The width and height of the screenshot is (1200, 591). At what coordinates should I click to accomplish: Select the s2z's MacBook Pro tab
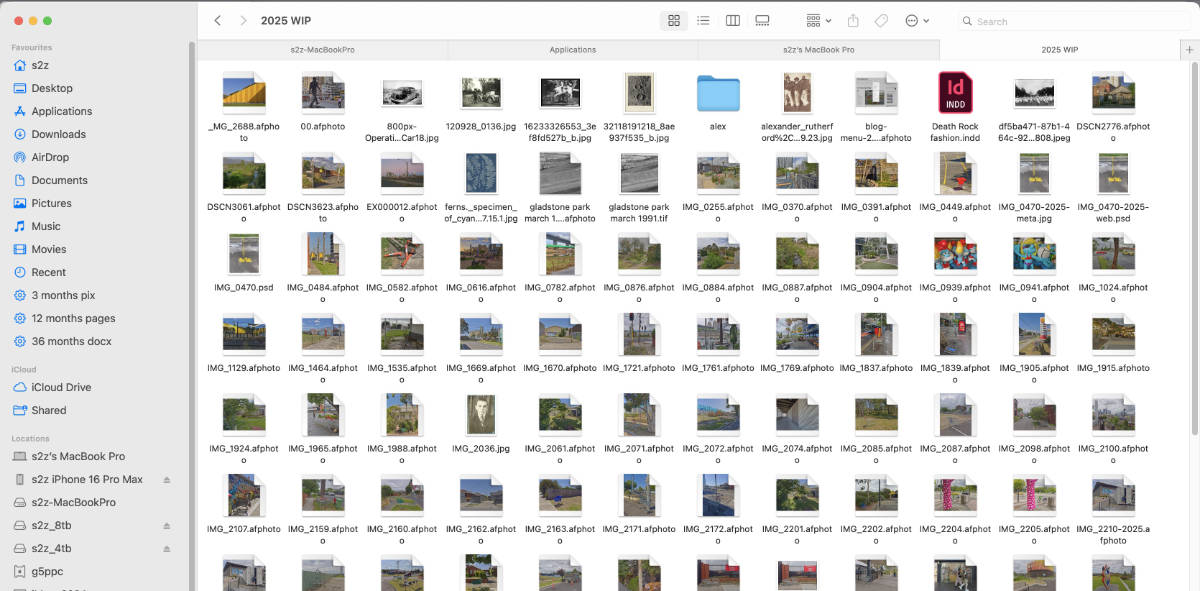(819, 49)
